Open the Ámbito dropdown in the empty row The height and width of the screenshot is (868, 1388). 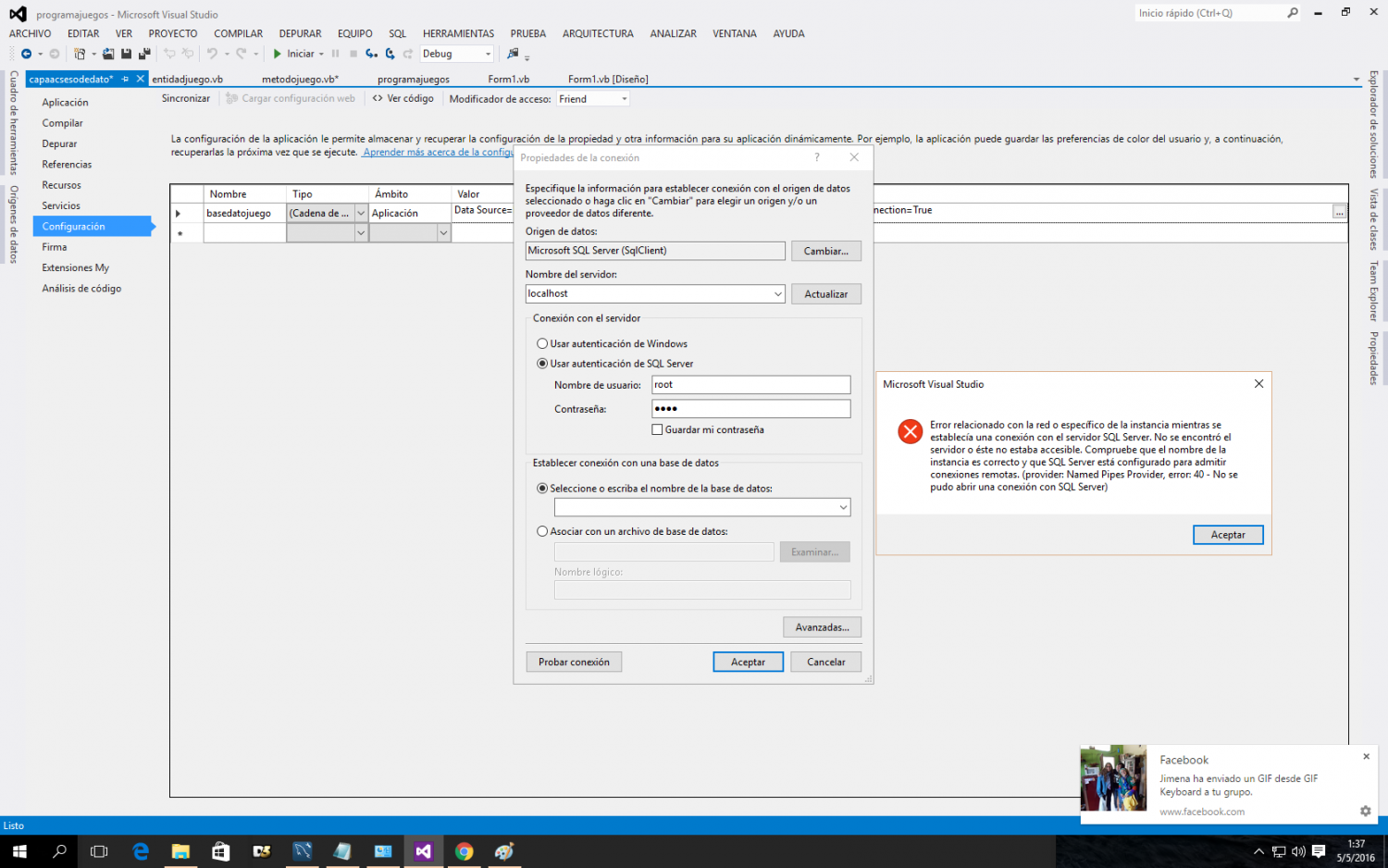[x=443, y=233]
